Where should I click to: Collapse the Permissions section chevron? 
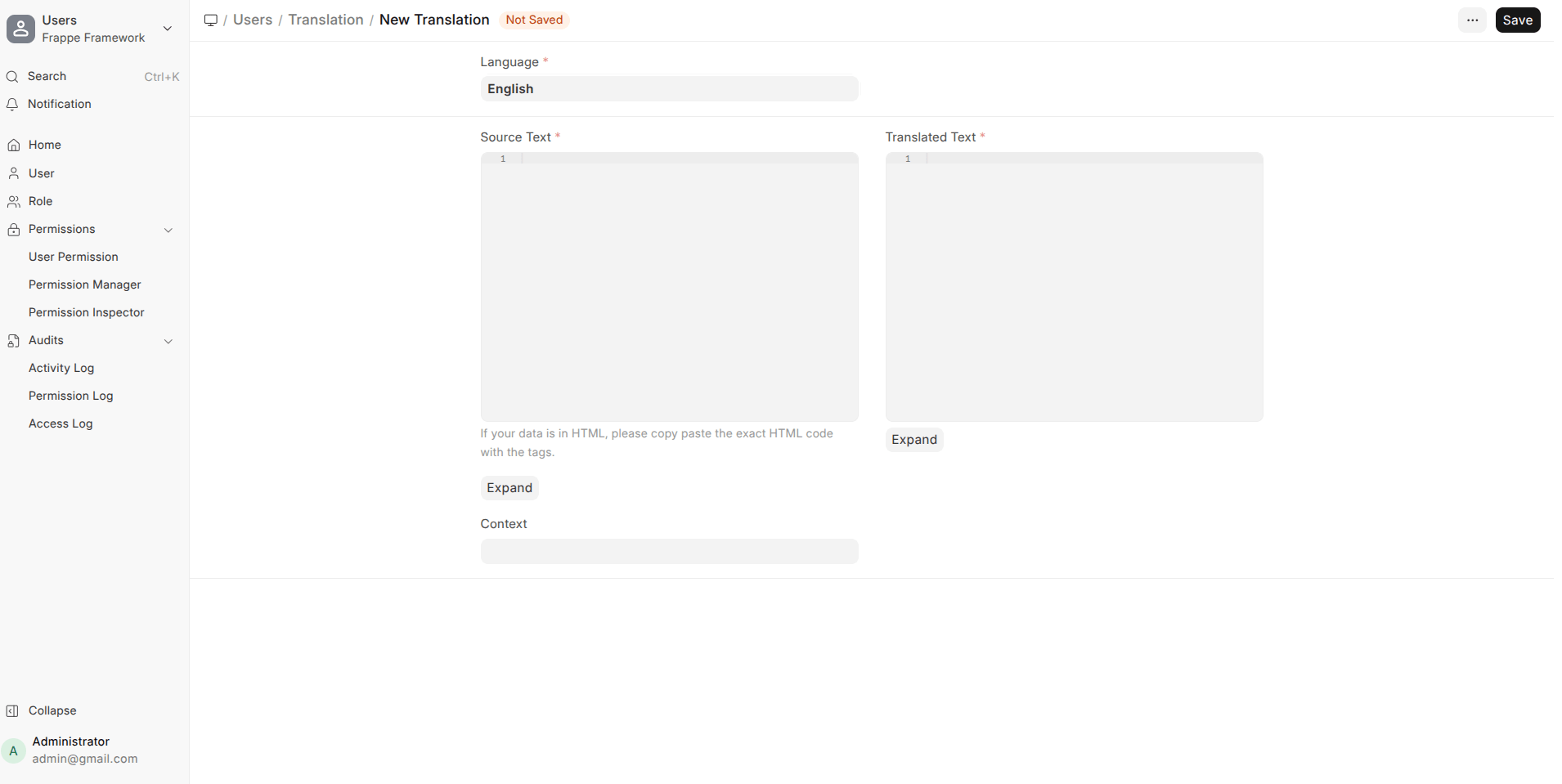168,230
